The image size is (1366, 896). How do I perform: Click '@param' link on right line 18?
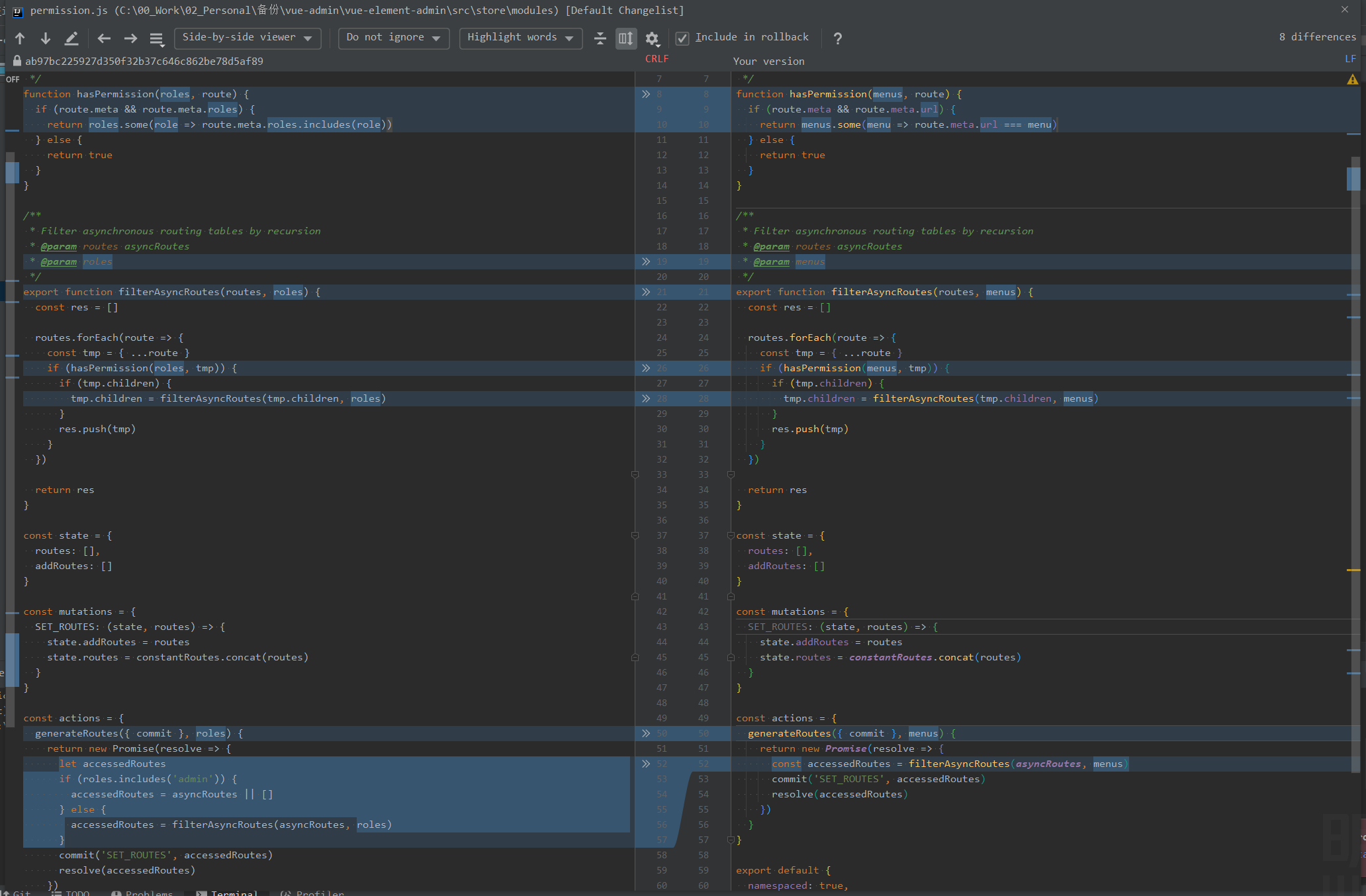click(x=771, y=246)
